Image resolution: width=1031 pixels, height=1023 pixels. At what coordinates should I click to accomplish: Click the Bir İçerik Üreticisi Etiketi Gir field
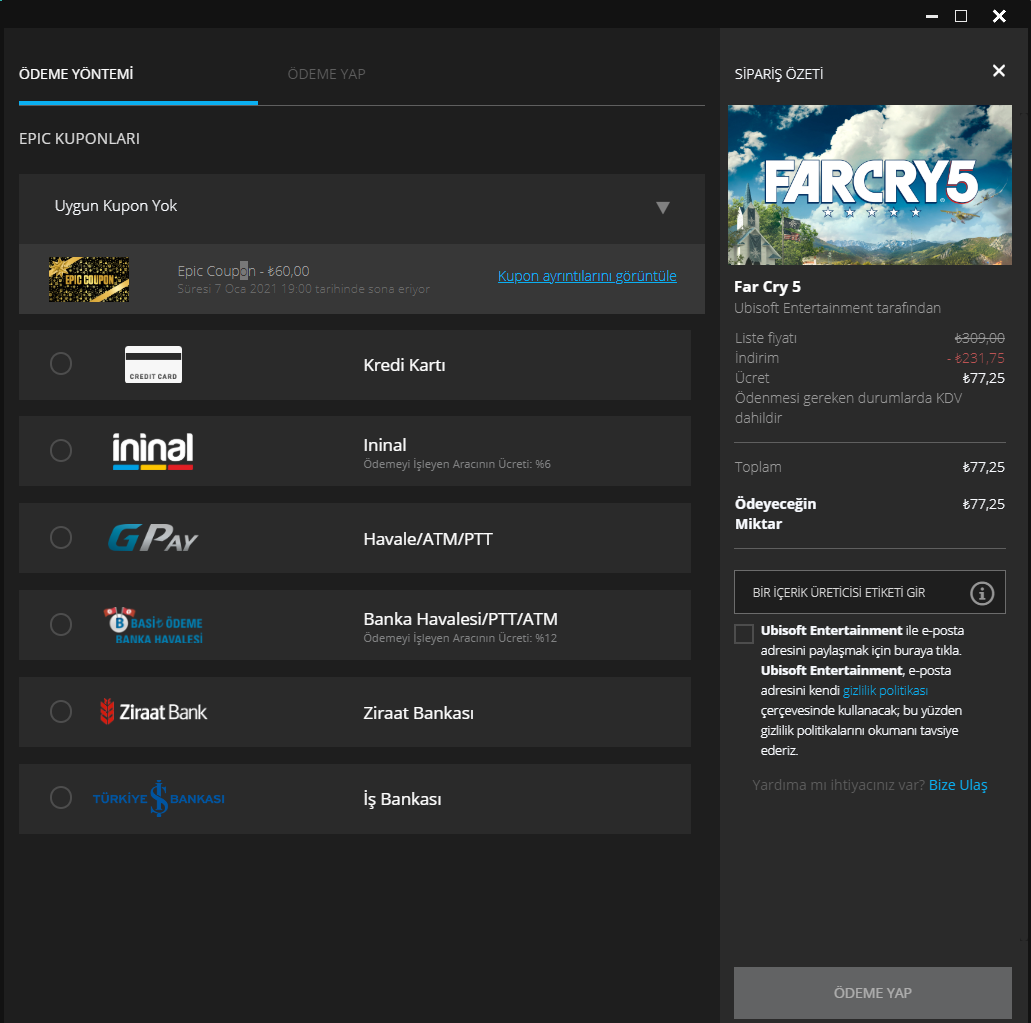(870, 592)
